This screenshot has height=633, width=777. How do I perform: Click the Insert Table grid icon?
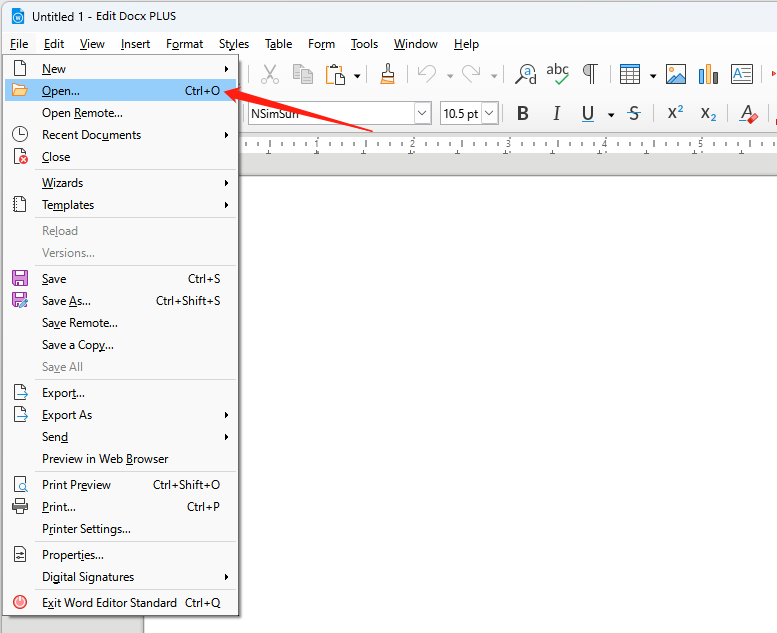(x=630, y=74)
